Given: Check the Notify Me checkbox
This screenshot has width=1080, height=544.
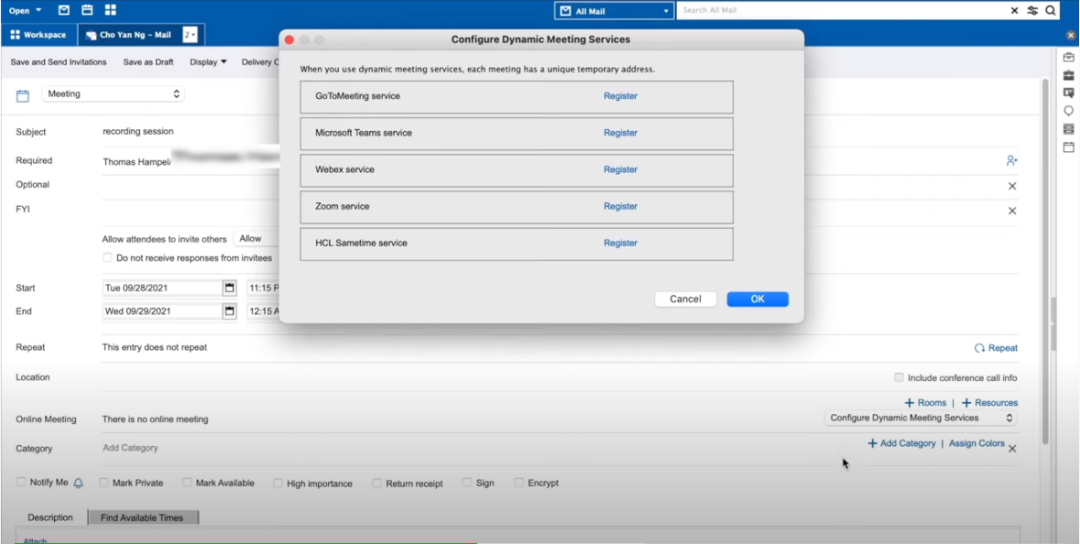Looking at the screenshot, I should click(21, 482).
